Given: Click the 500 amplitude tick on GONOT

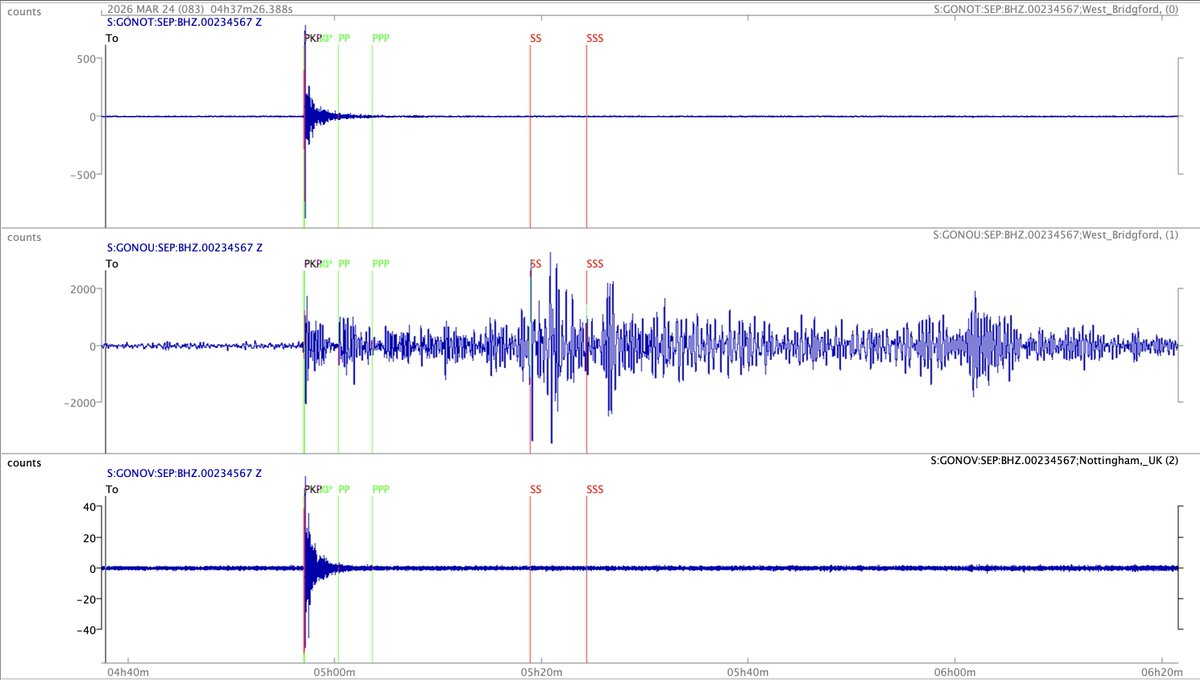Looking at the screenshot, I should (x=86, y=59).
